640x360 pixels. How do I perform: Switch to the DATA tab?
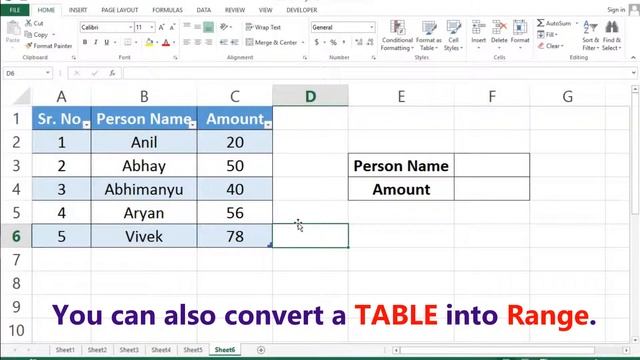[204, 10]
